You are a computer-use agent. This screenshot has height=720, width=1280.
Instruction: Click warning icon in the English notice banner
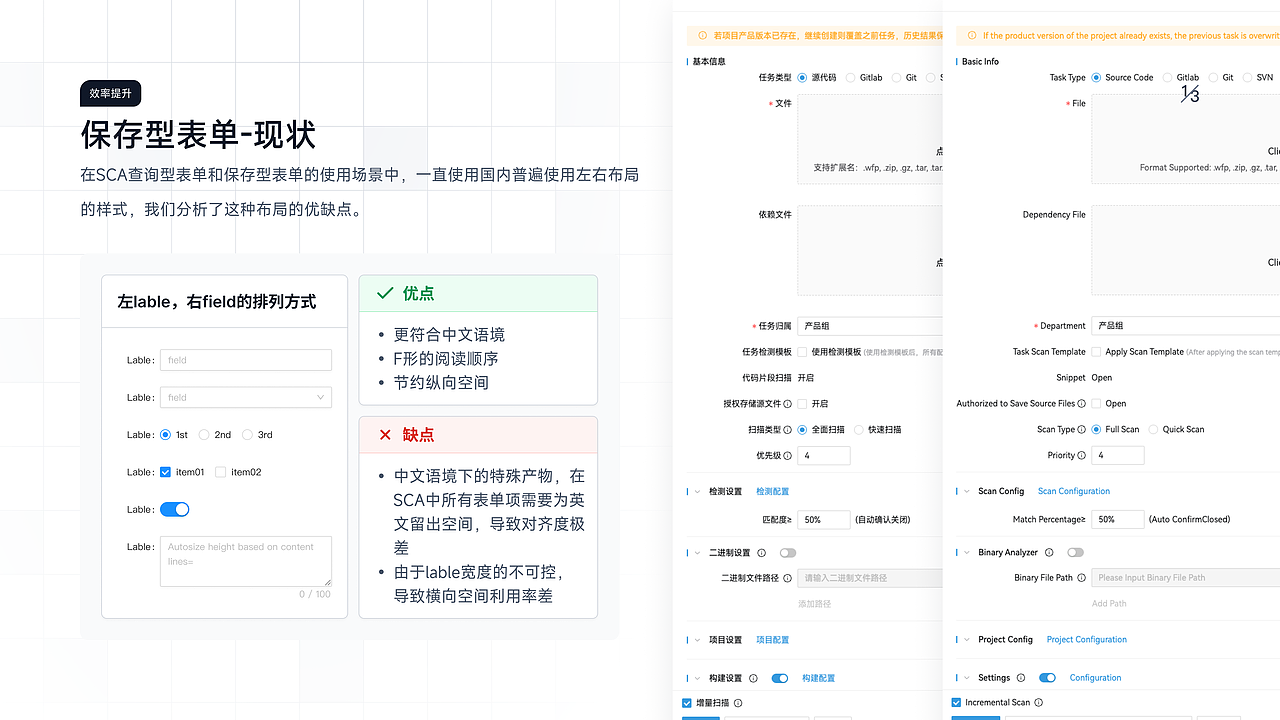pos(971,35)
